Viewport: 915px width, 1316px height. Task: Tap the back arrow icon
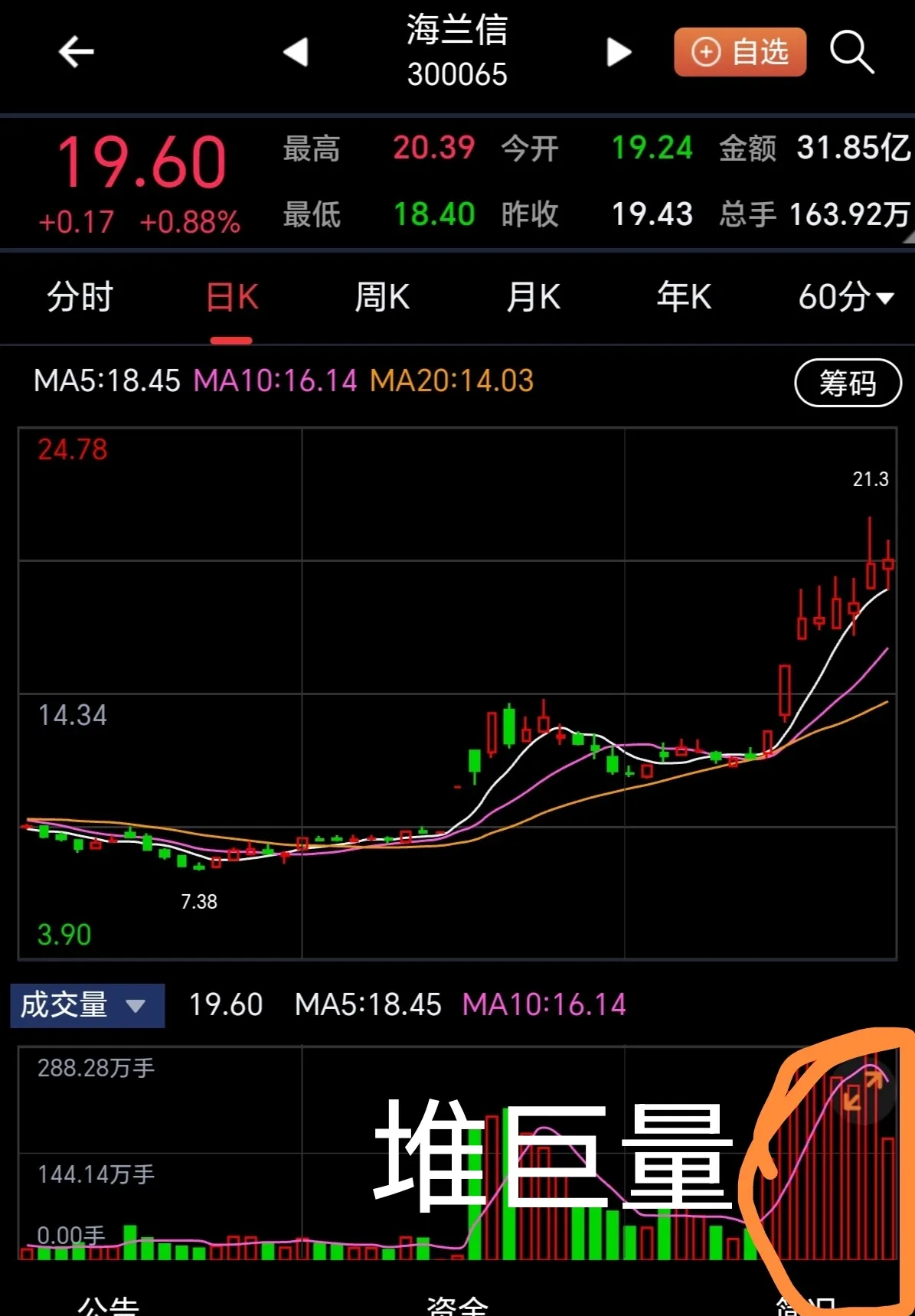click(76, 52)
